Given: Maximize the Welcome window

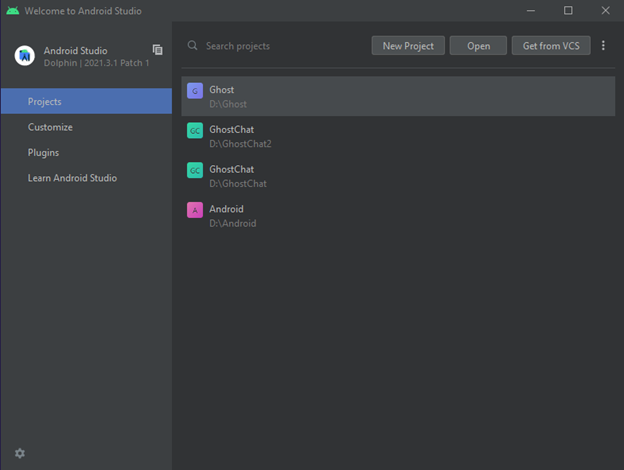Looking at the screenshot, I should pos(568,10).
